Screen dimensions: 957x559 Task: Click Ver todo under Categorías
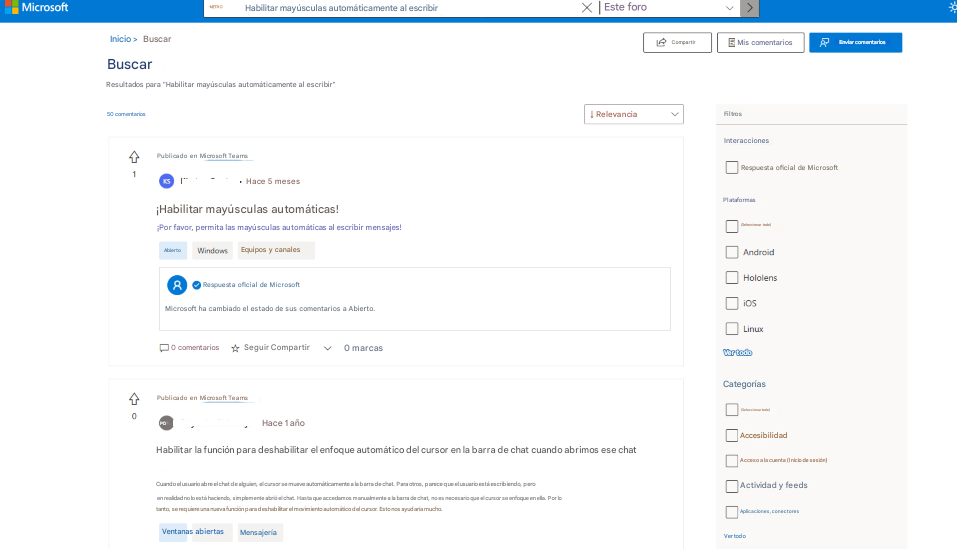734,536
